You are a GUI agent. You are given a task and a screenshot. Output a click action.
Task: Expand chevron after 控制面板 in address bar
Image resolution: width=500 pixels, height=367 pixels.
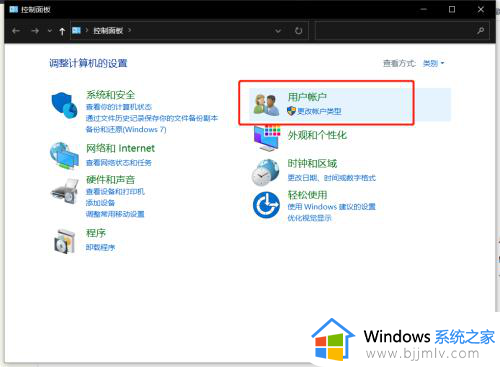129,30
